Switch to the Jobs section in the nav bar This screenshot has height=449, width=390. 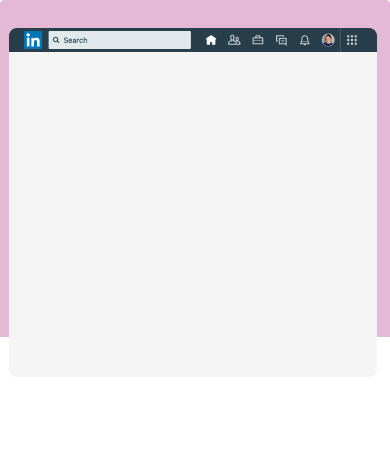258,40
